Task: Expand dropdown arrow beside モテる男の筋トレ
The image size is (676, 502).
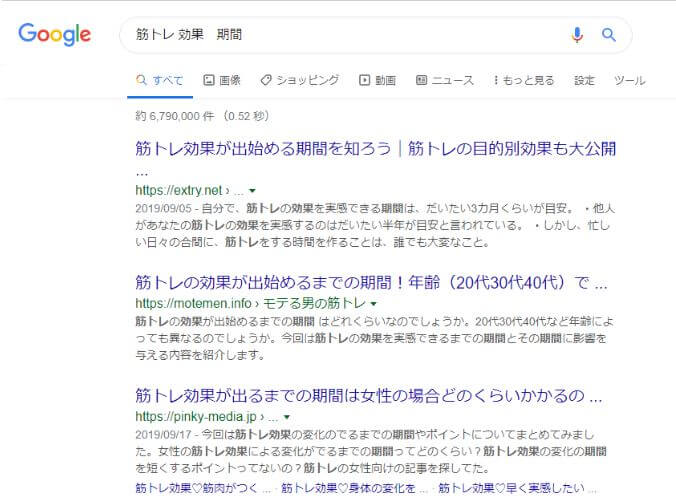Action: pos(374,304)
